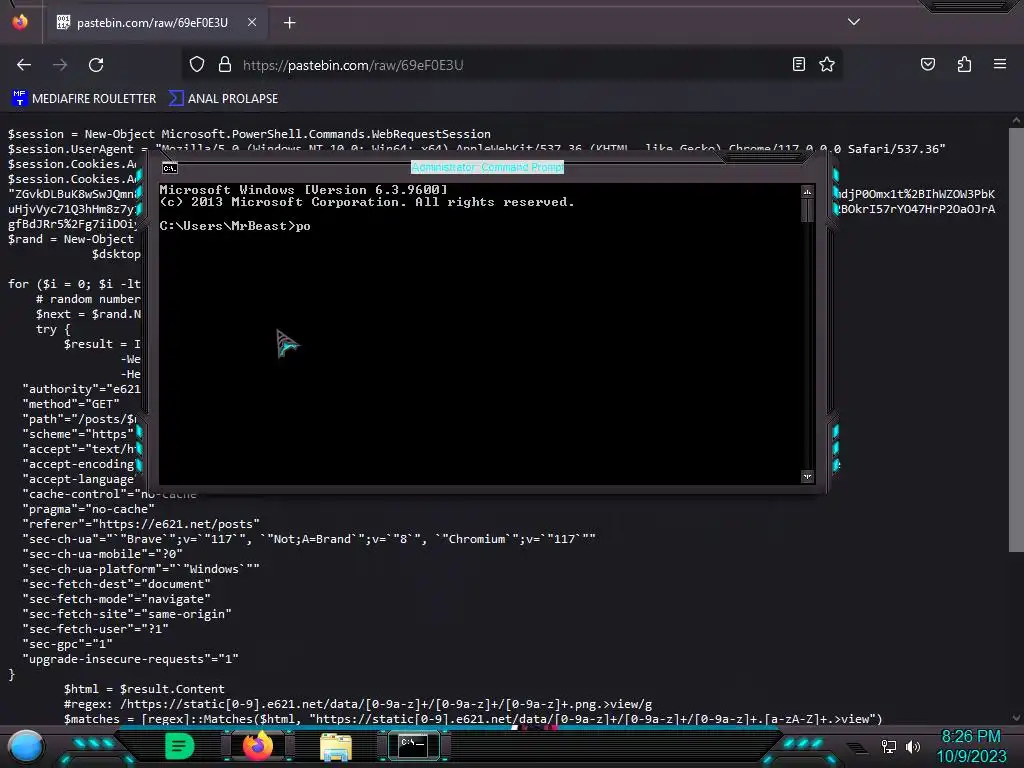Click the '#regex:' comment line
1024x768 pixels.
(x=357, y=704)
